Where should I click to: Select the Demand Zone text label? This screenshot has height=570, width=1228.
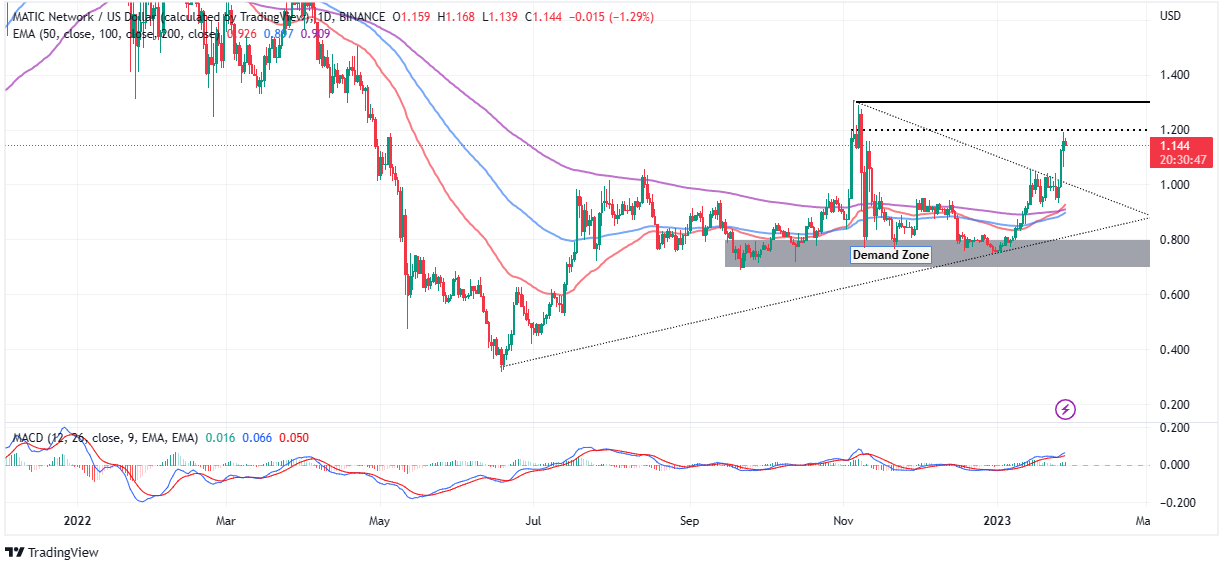tap(891, 255)
